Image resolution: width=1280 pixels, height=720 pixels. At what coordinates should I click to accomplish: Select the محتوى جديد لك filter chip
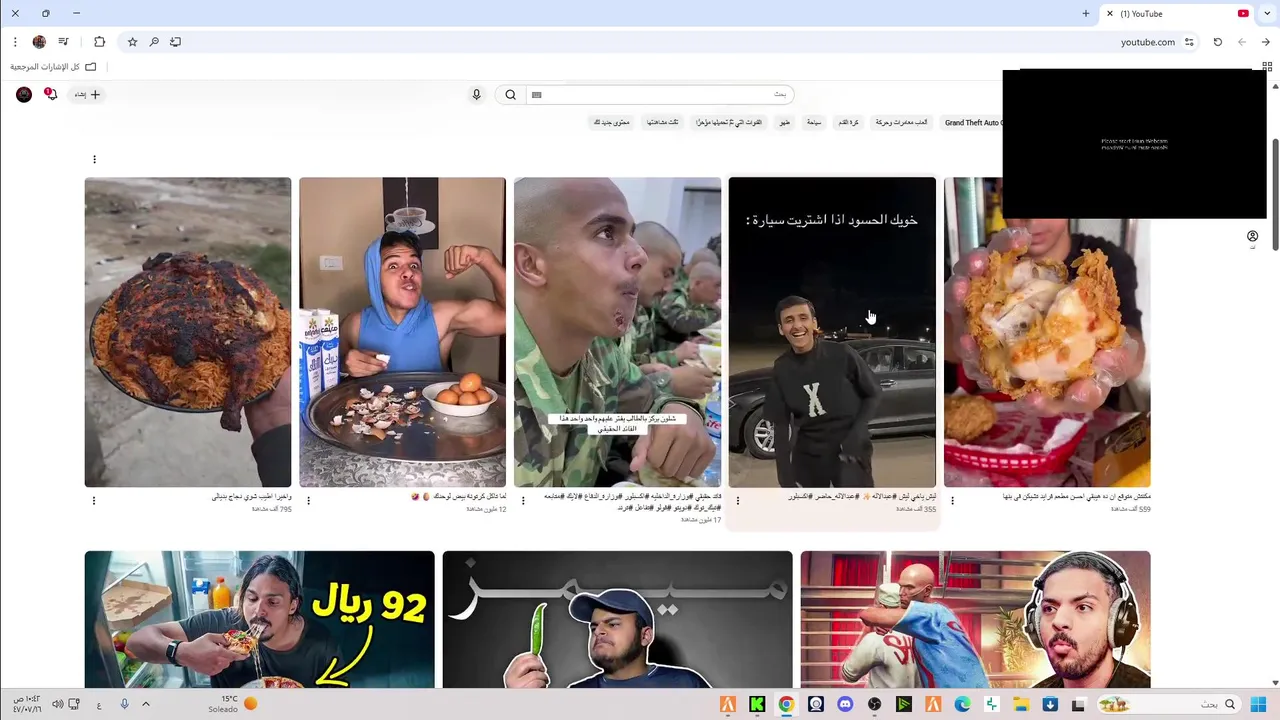[612, 122]
